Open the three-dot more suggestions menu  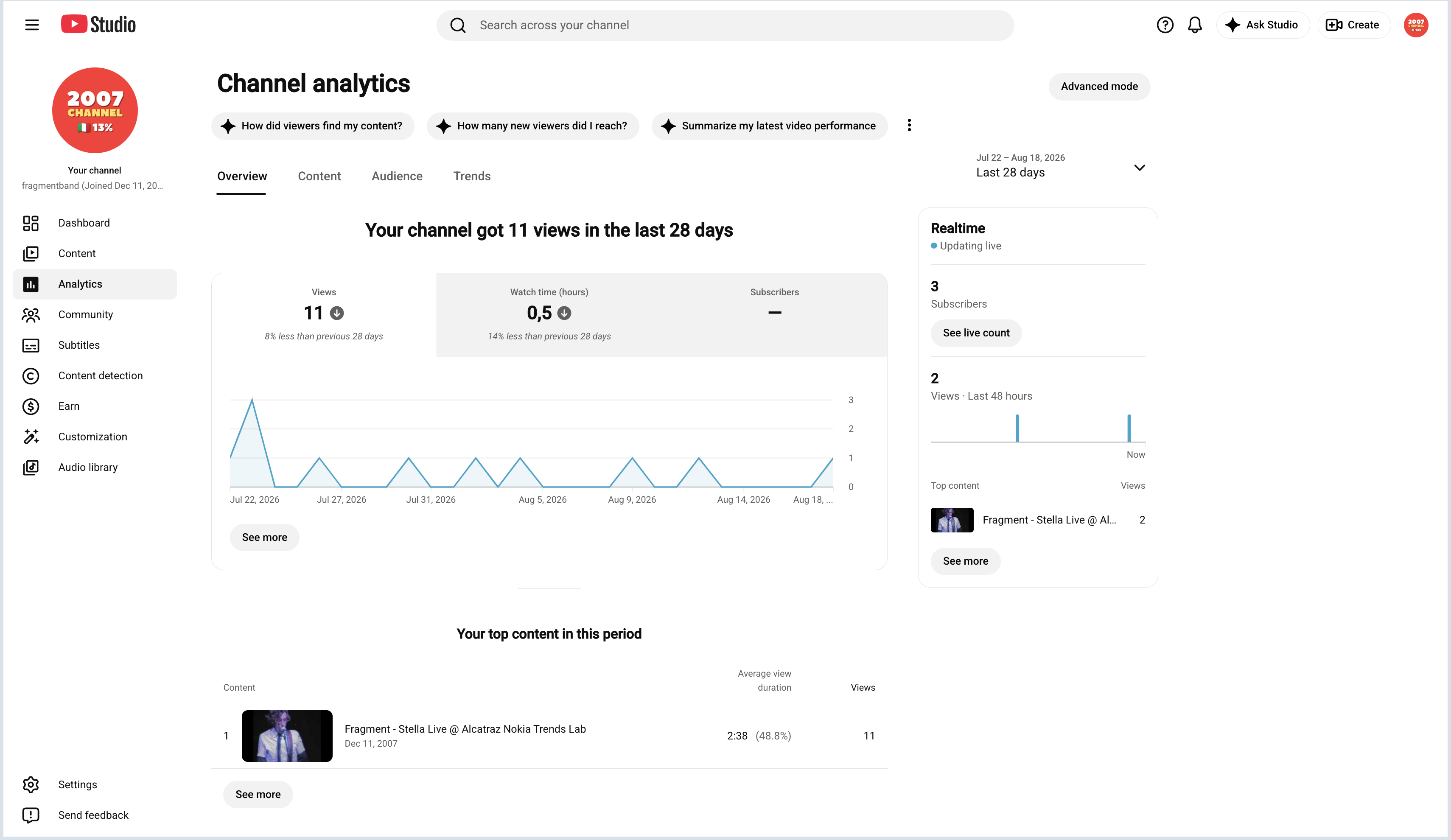[909, 125]
